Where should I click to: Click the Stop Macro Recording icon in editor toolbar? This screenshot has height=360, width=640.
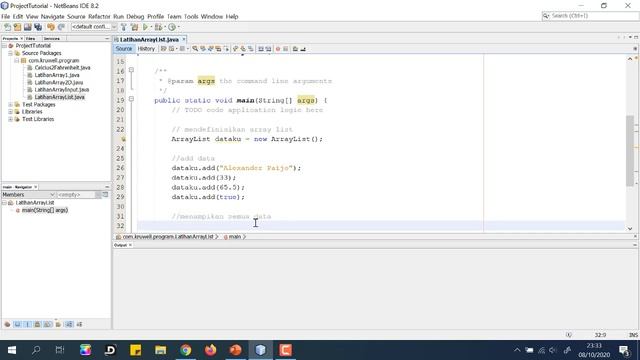(286, 49)
